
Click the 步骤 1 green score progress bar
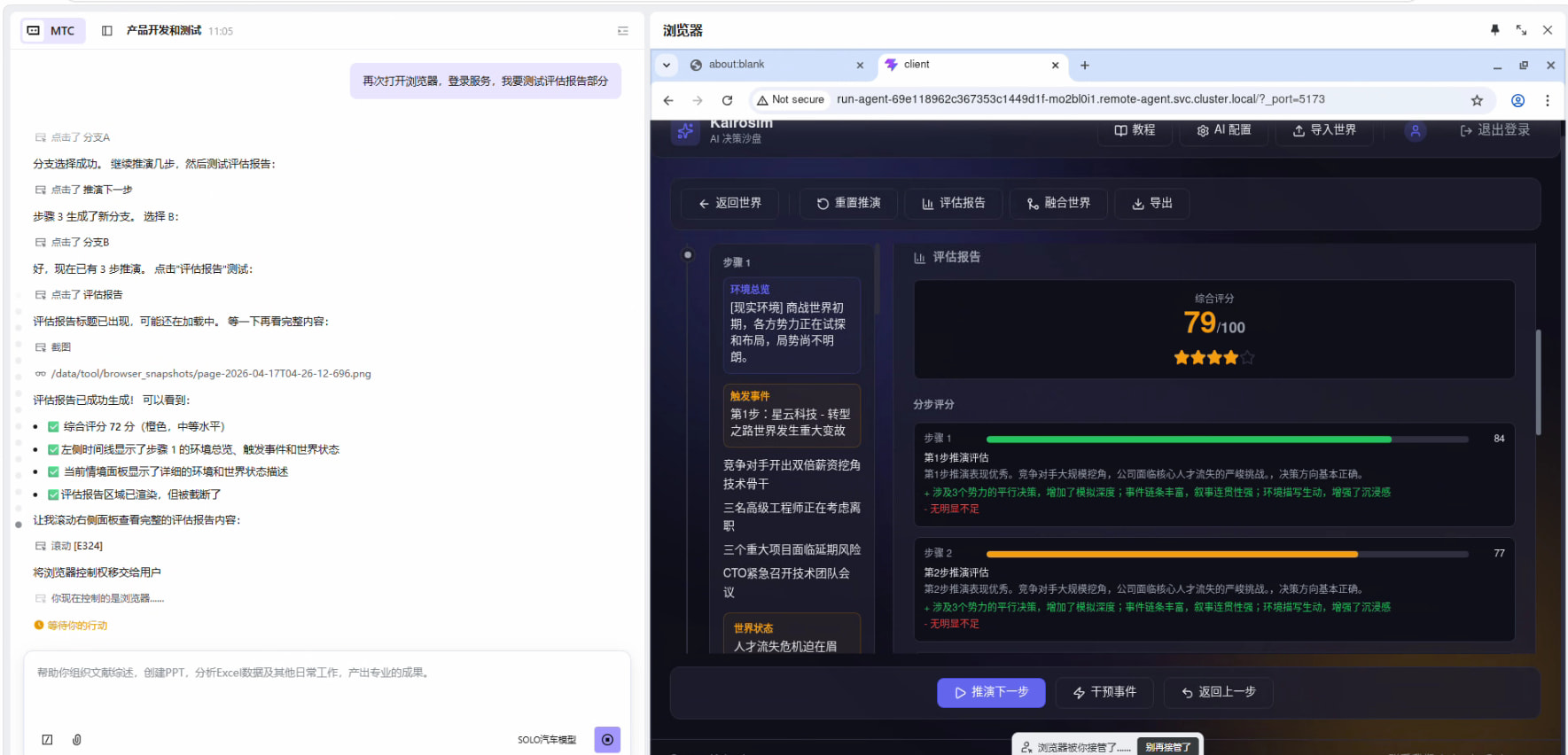point(1188,439)
